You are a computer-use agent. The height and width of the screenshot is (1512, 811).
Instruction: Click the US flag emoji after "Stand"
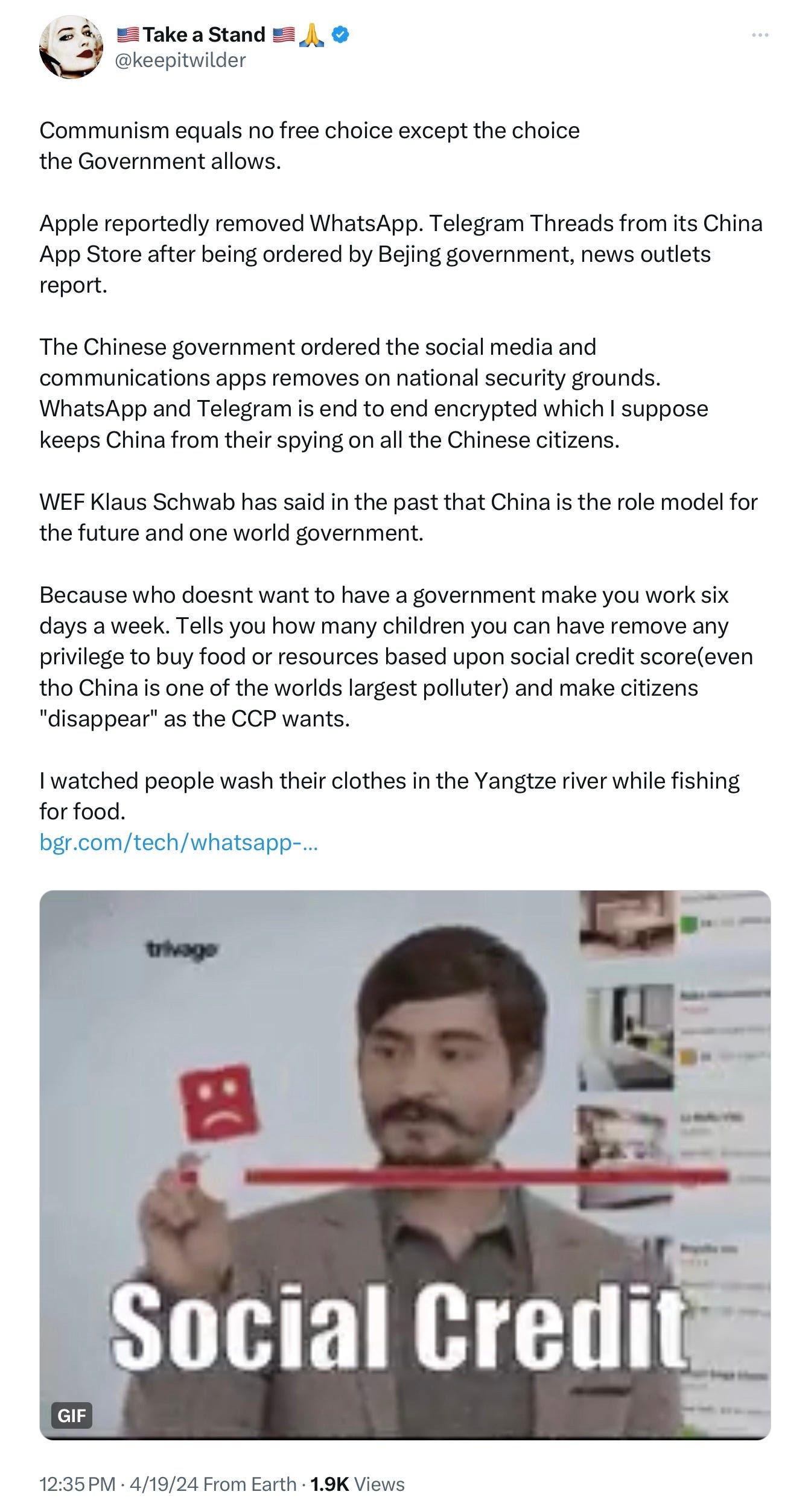[283, 35]
